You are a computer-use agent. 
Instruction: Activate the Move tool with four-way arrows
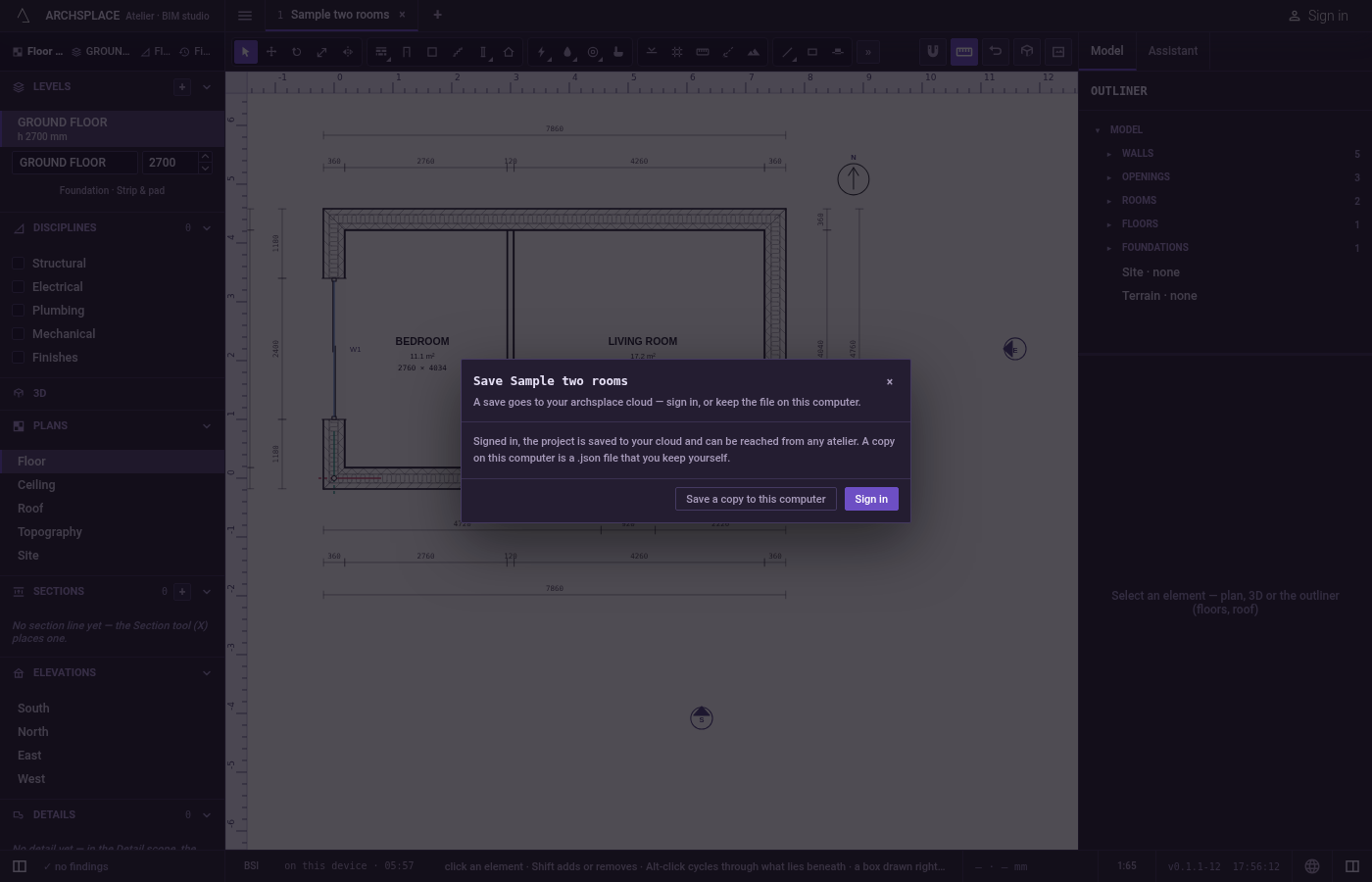[x=271, y=52]
